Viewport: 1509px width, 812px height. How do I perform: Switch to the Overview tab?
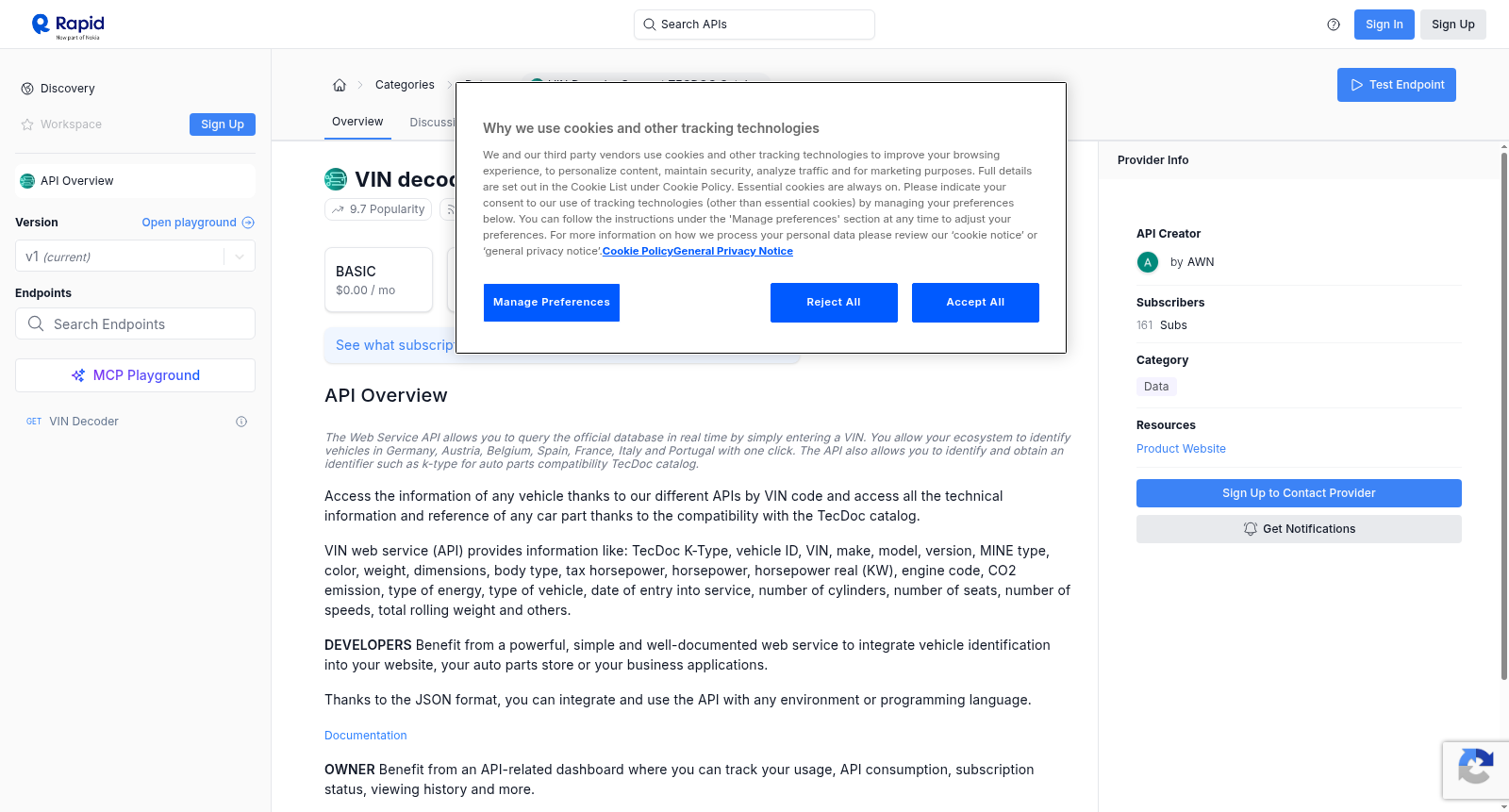(x=357, y=122)
